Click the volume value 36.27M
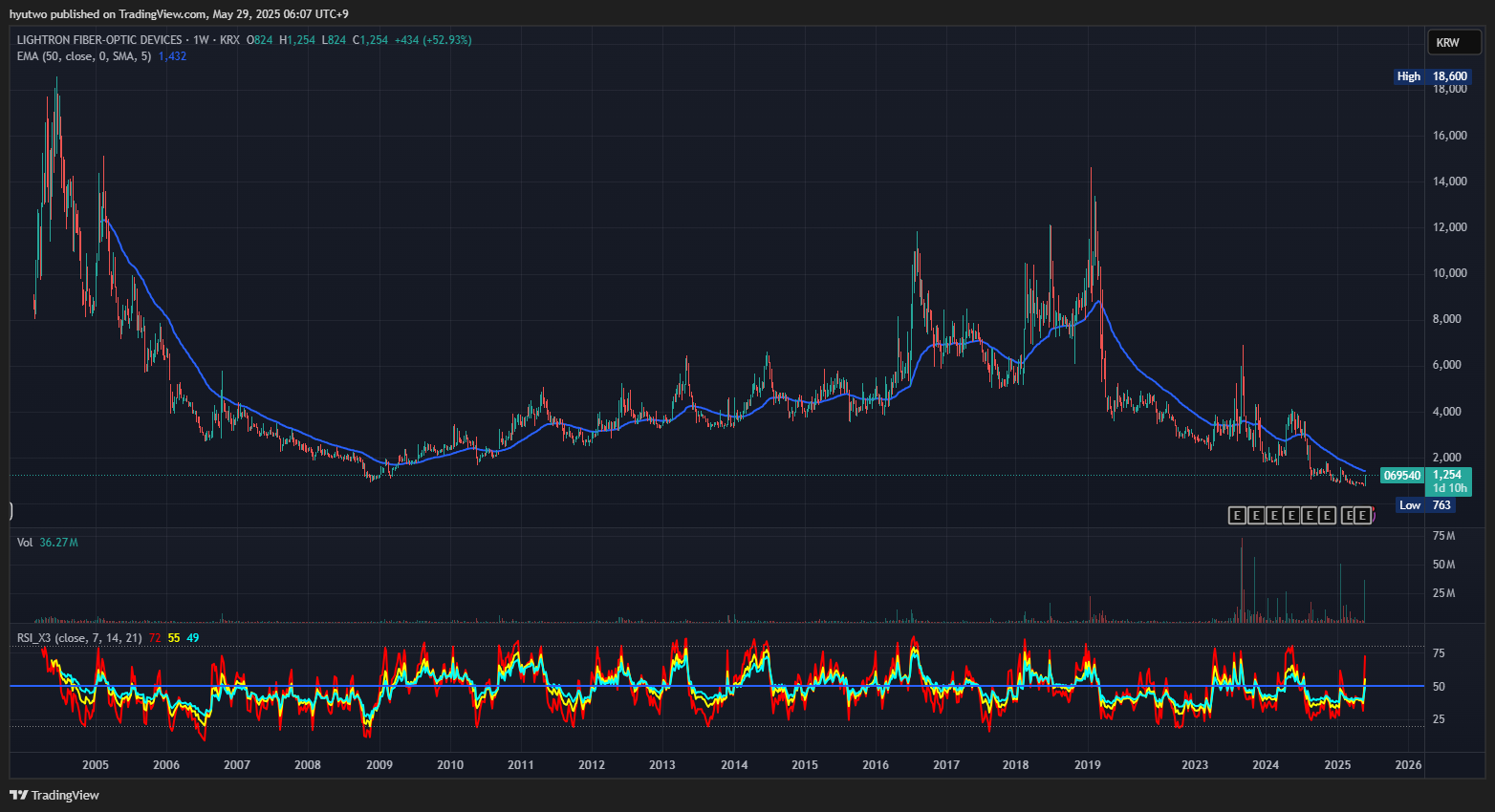The image size is (1495, 812). tap(58, 543)
